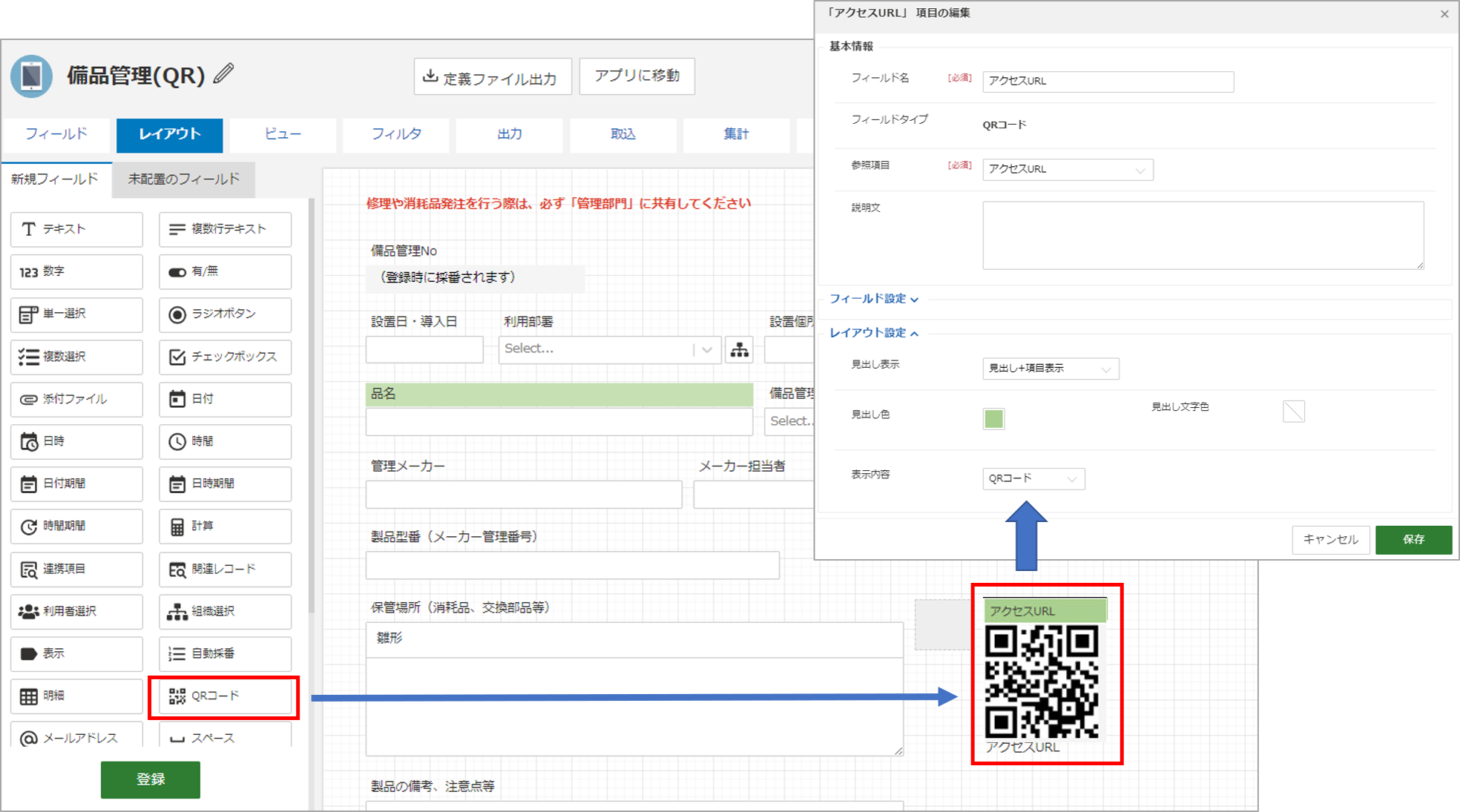Add a 組織選択 field

coord(225,611)
